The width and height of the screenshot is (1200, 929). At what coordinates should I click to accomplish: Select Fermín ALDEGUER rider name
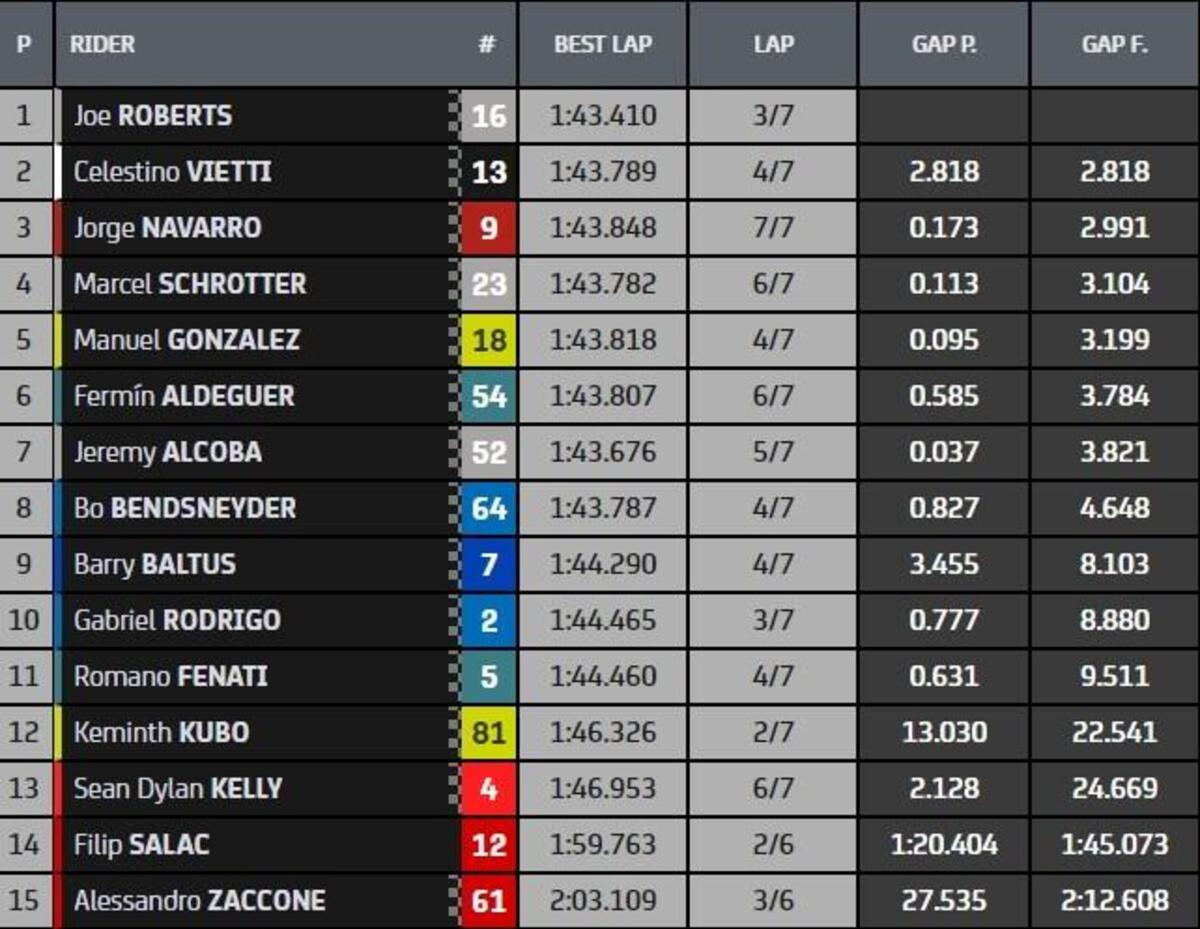pos(184,396)
